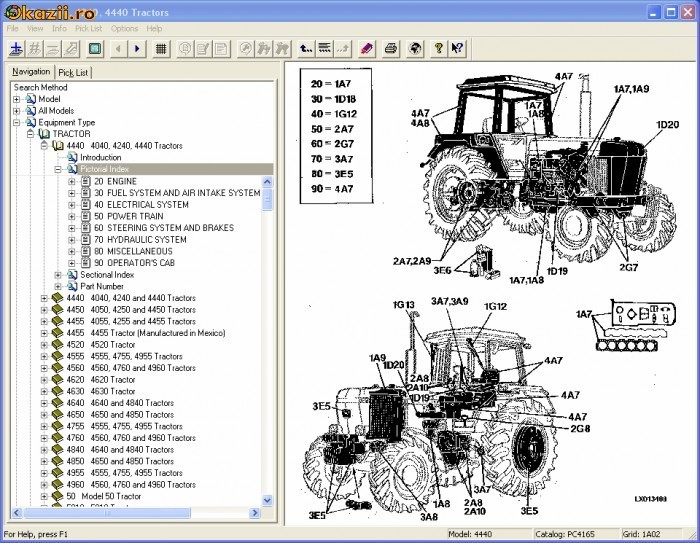700x543 pixels.
Task: Open the Info menu
Action: tap(59, 29)
